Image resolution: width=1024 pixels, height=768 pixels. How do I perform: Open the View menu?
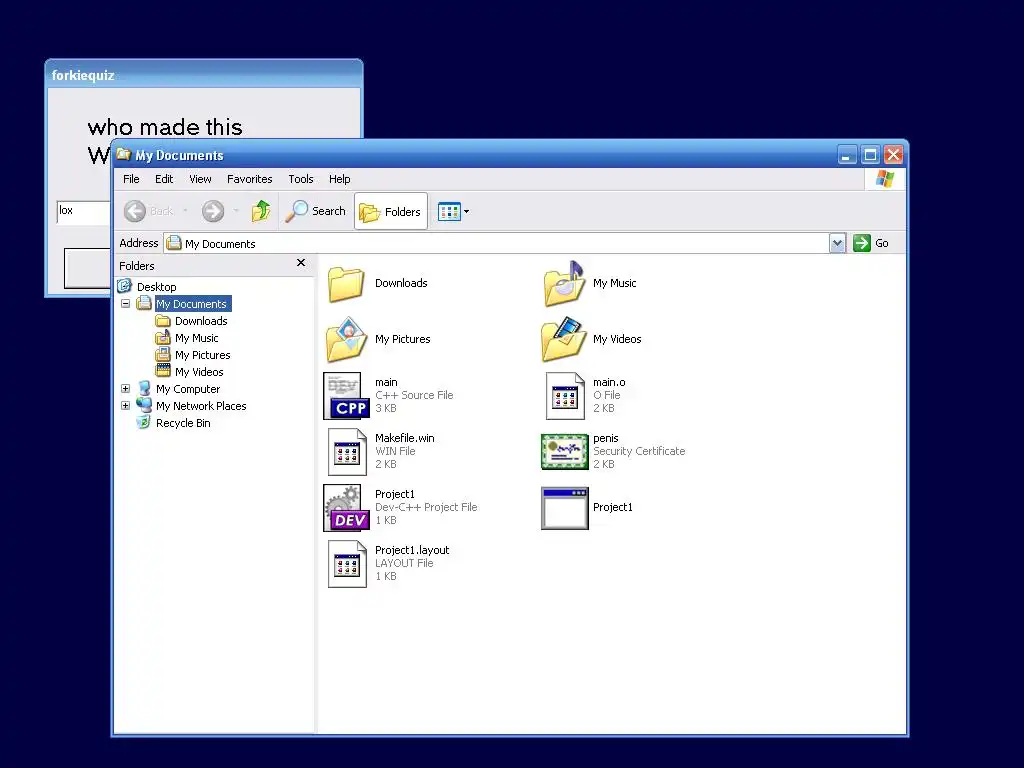(200, 179)
